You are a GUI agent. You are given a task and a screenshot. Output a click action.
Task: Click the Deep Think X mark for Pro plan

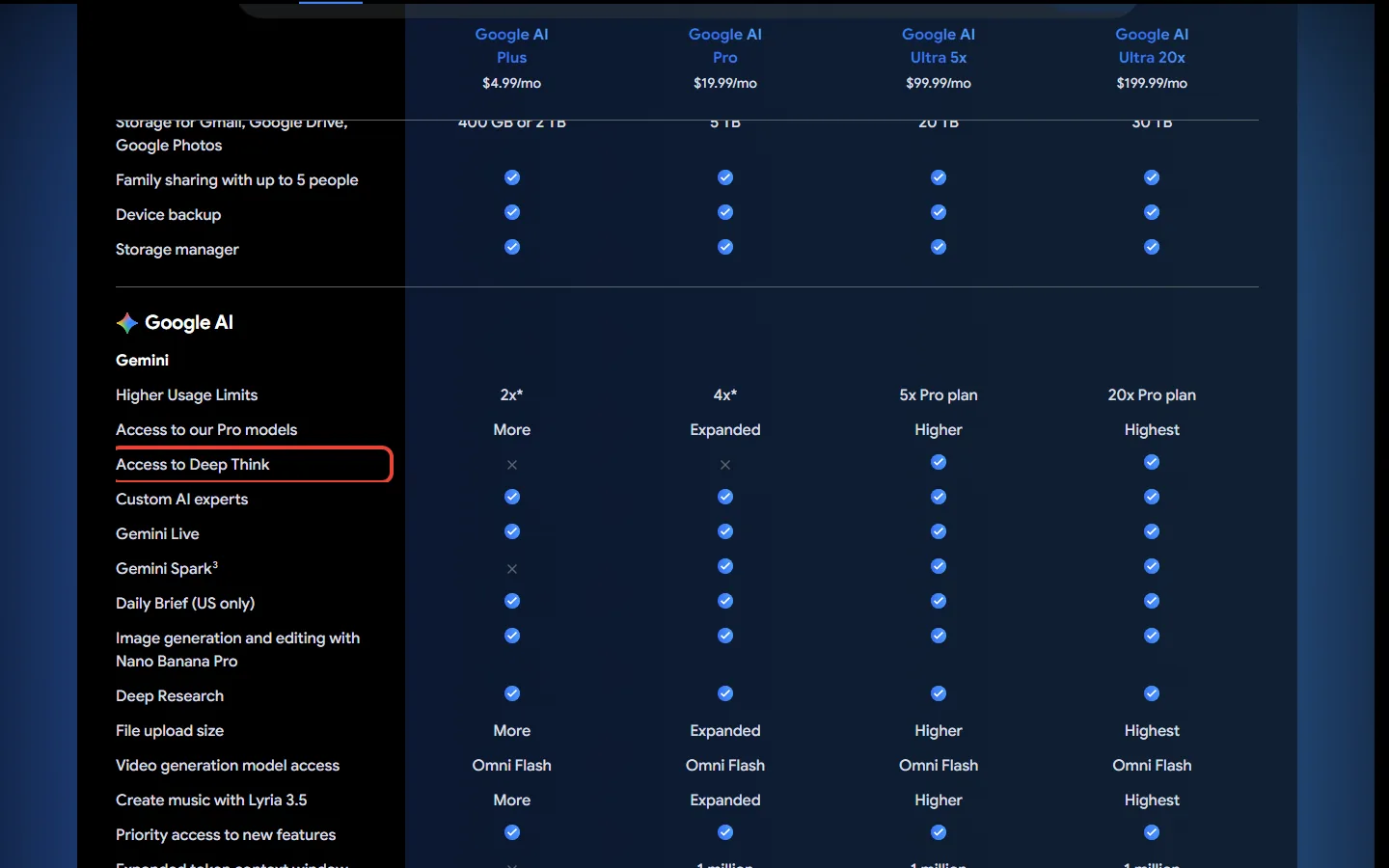725,465
